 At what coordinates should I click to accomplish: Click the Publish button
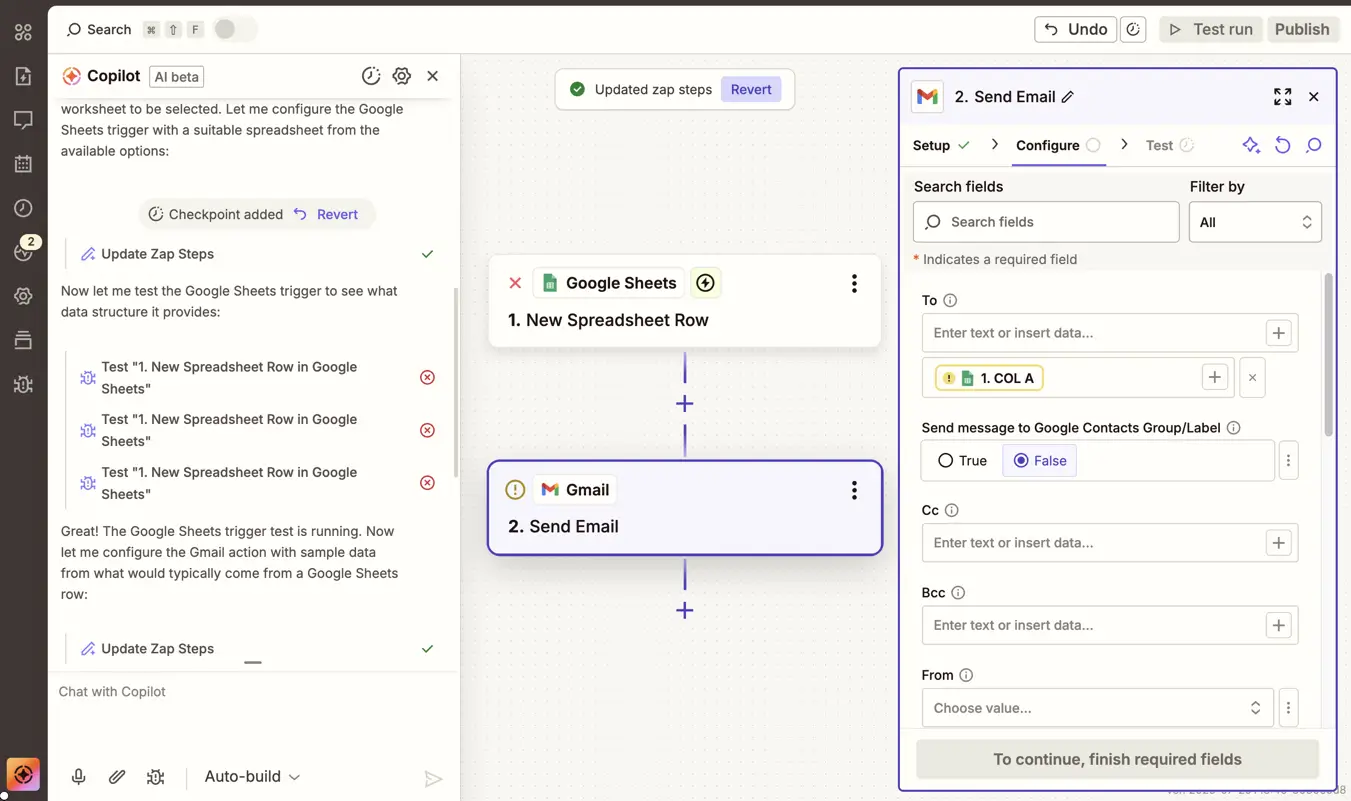[1303, 29]
